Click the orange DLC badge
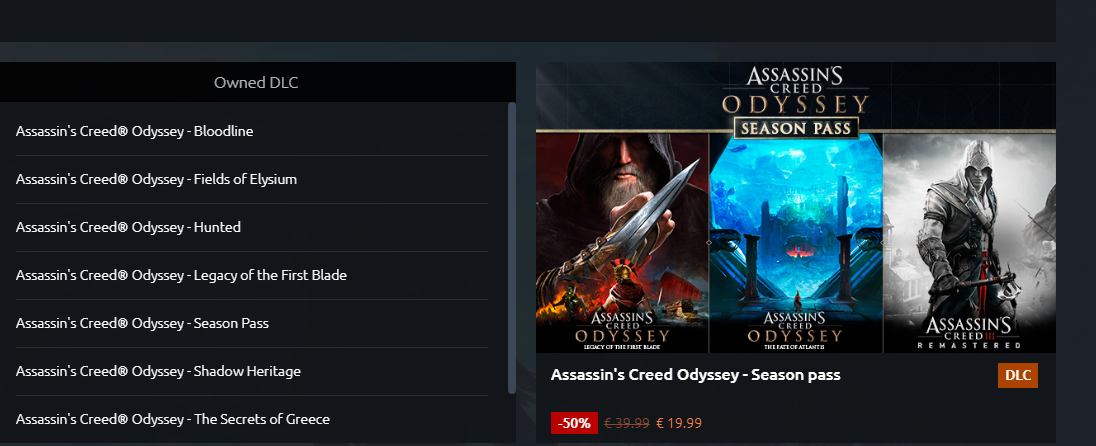The width and height of the screenshot is (1096, 446). tap(1018, 375)
